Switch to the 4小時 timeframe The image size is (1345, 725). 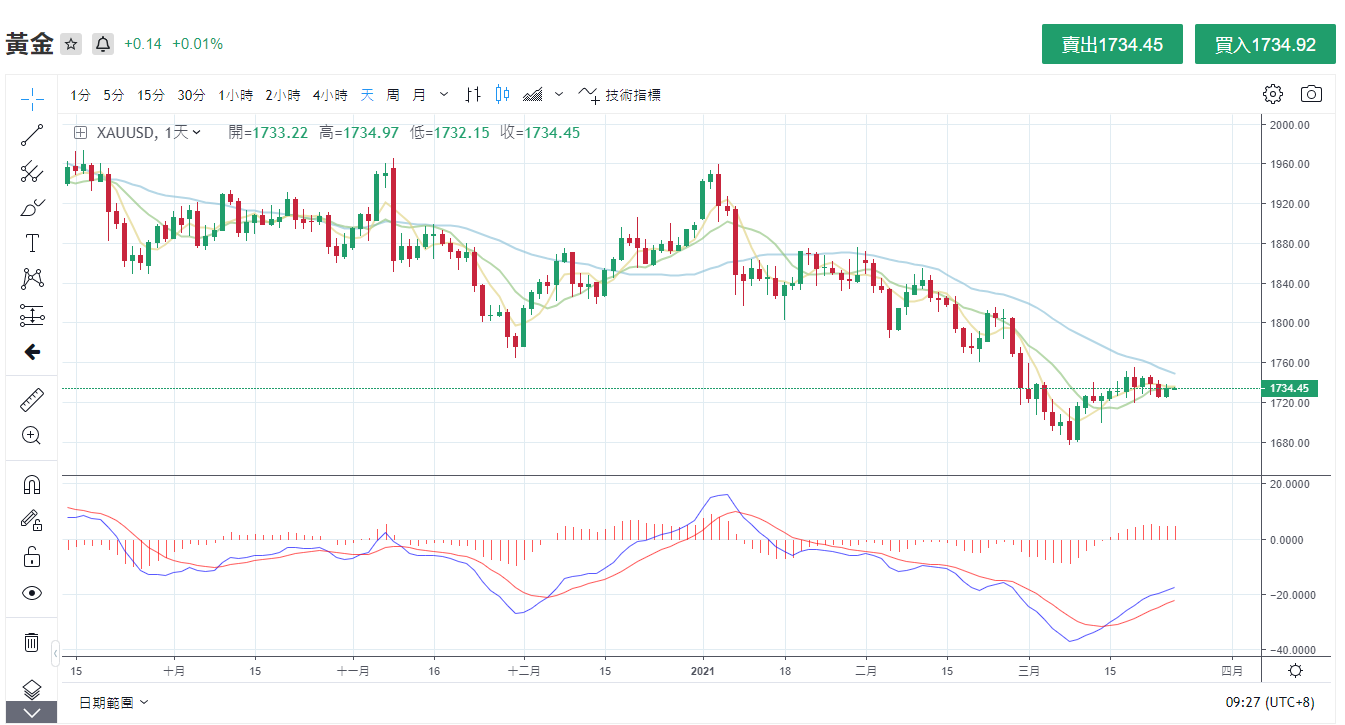click(329, 95)
